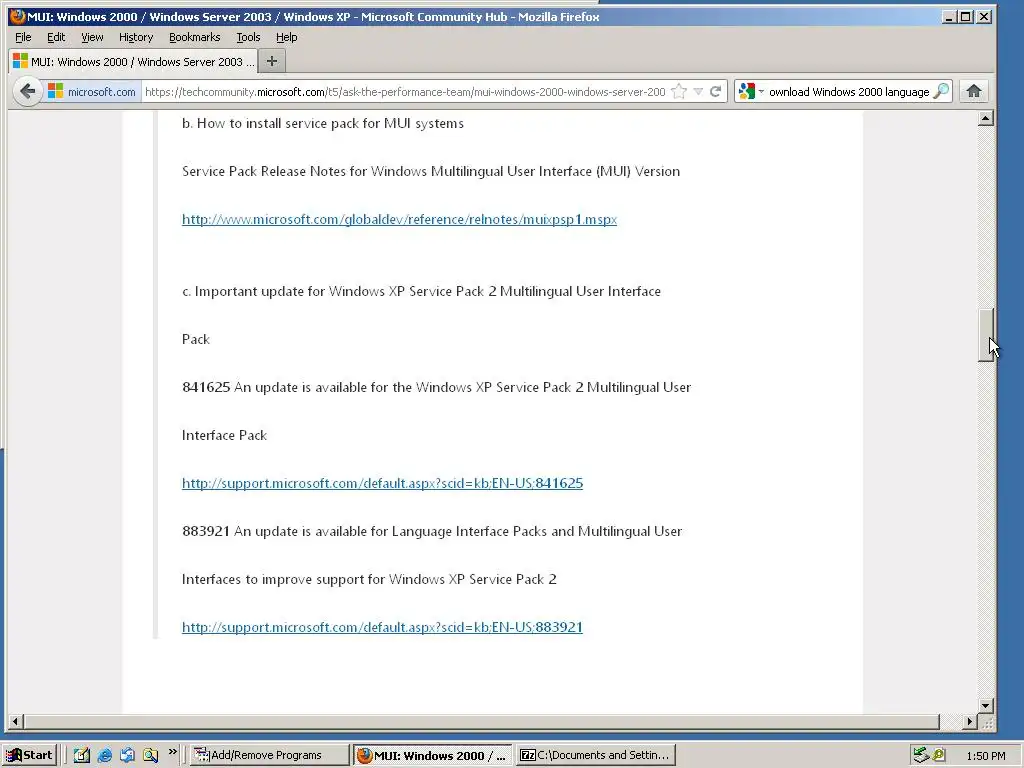Click the vertical scrollbar thumb
Viewport: 1024px width, 768px height.
coord(986,335)
